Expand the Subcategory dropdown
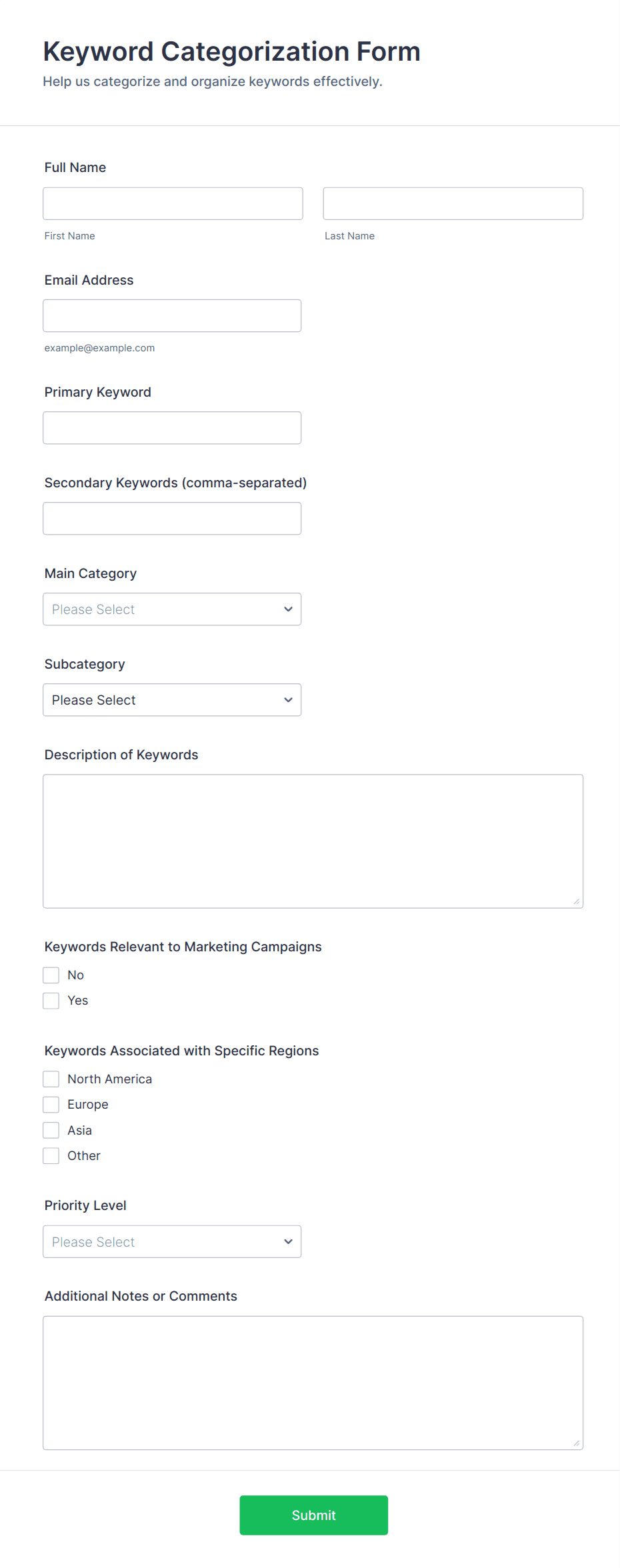The width and height of the screenshot is (620, 1568). [172, 699]
